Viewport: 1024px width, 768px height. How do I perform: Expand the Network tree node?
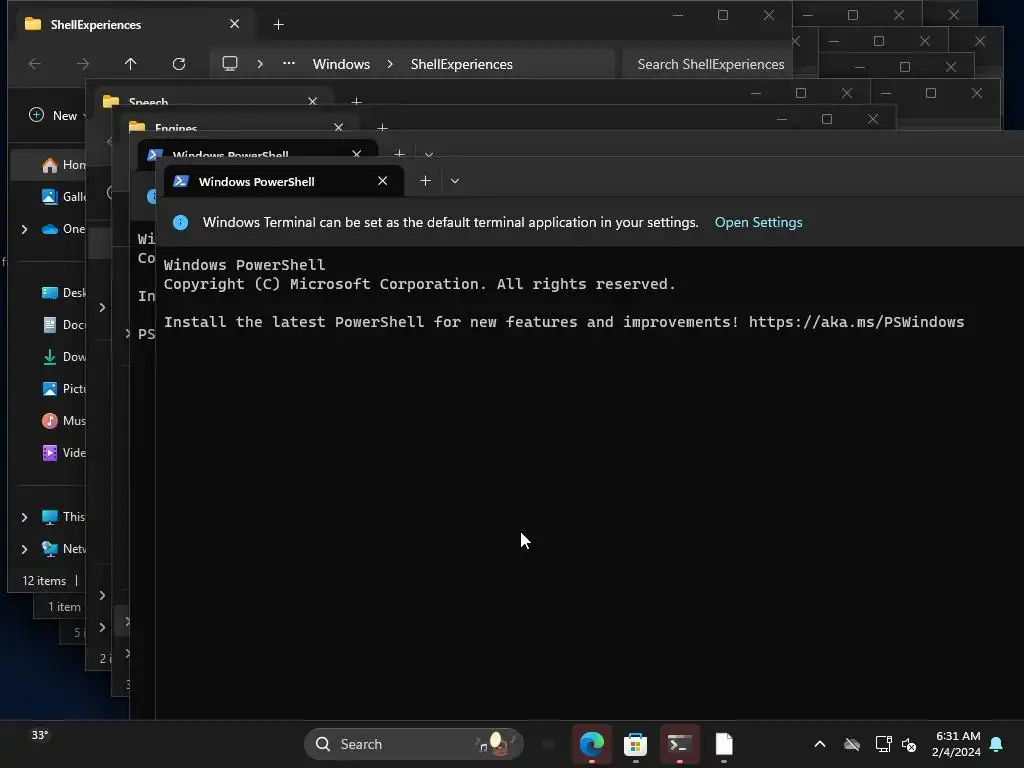24,549
